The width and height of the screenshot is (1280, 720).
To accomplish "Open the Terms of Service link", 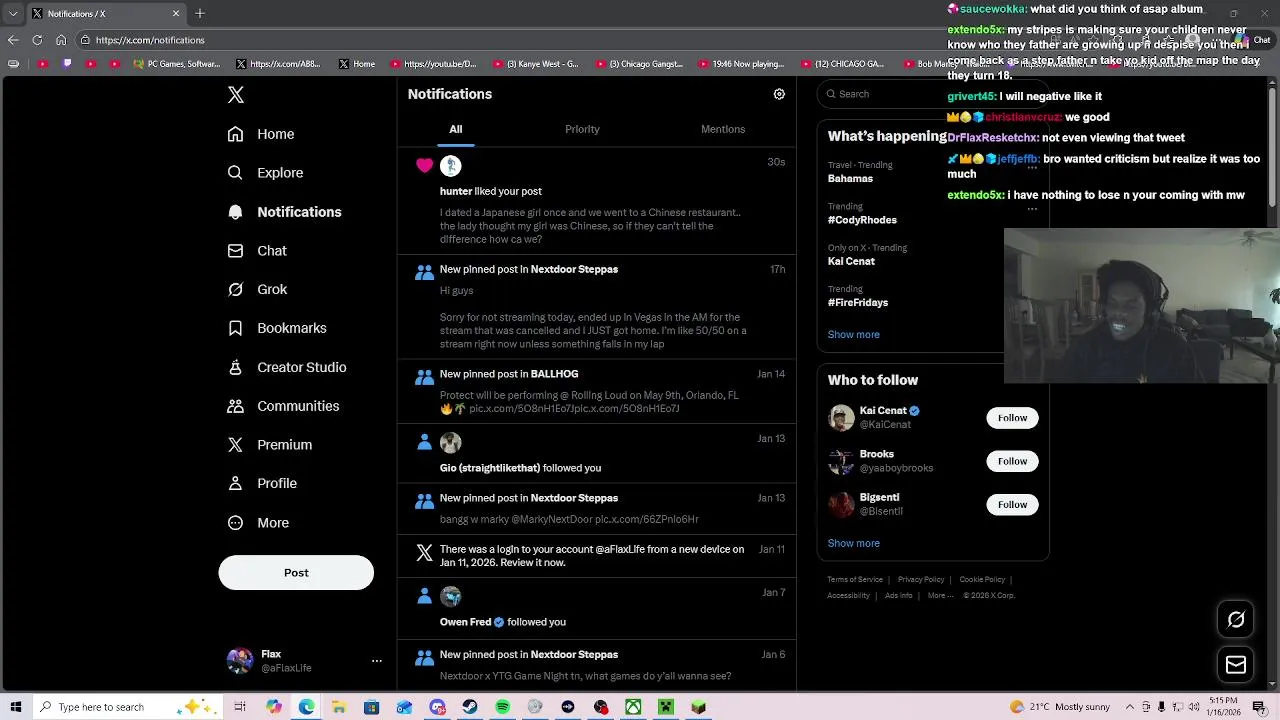I will 855,580.
